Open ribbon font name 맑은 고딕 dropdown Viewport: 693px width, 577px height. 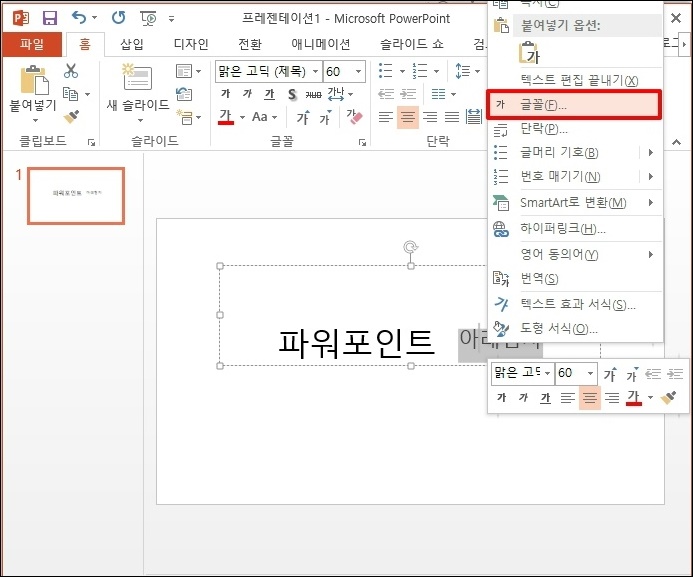(316, 71)
